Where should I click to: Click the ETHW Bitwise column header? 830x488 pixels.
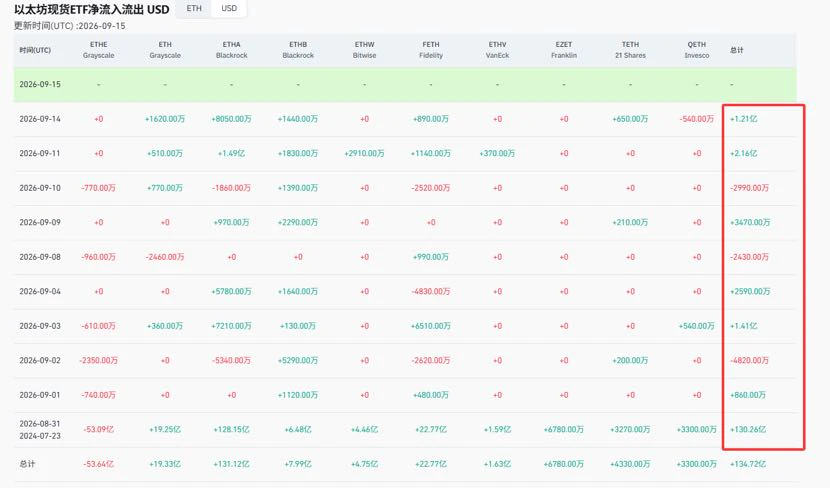pos(364,50)
